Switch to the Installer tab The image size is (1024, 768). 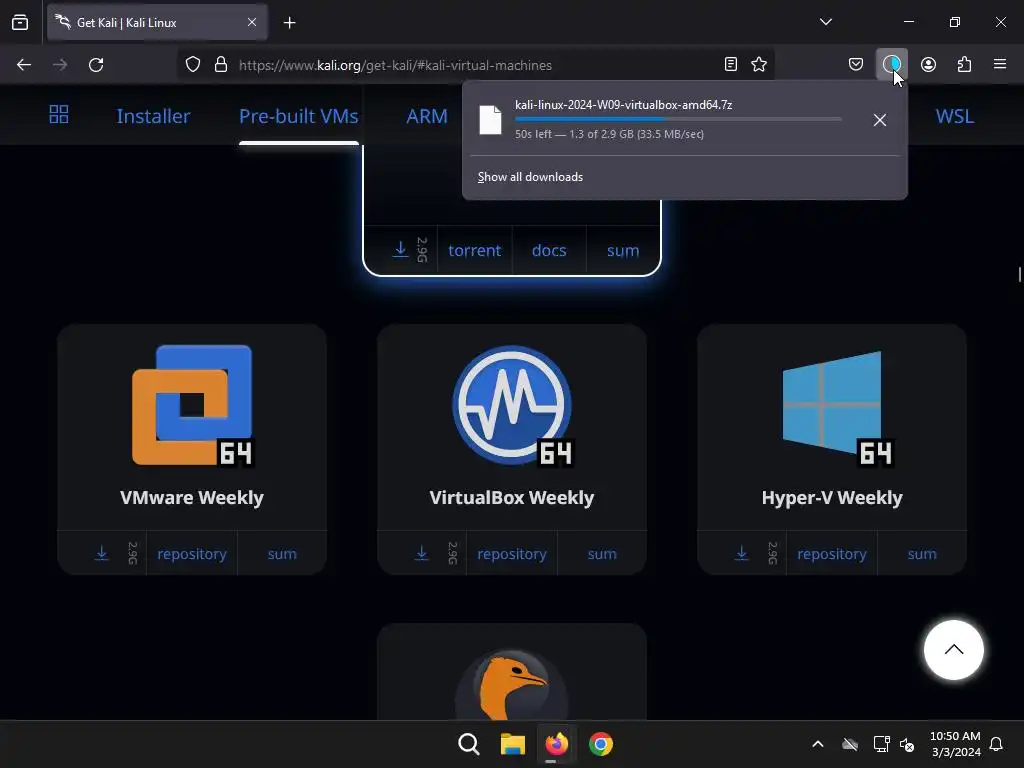(153, 116)
